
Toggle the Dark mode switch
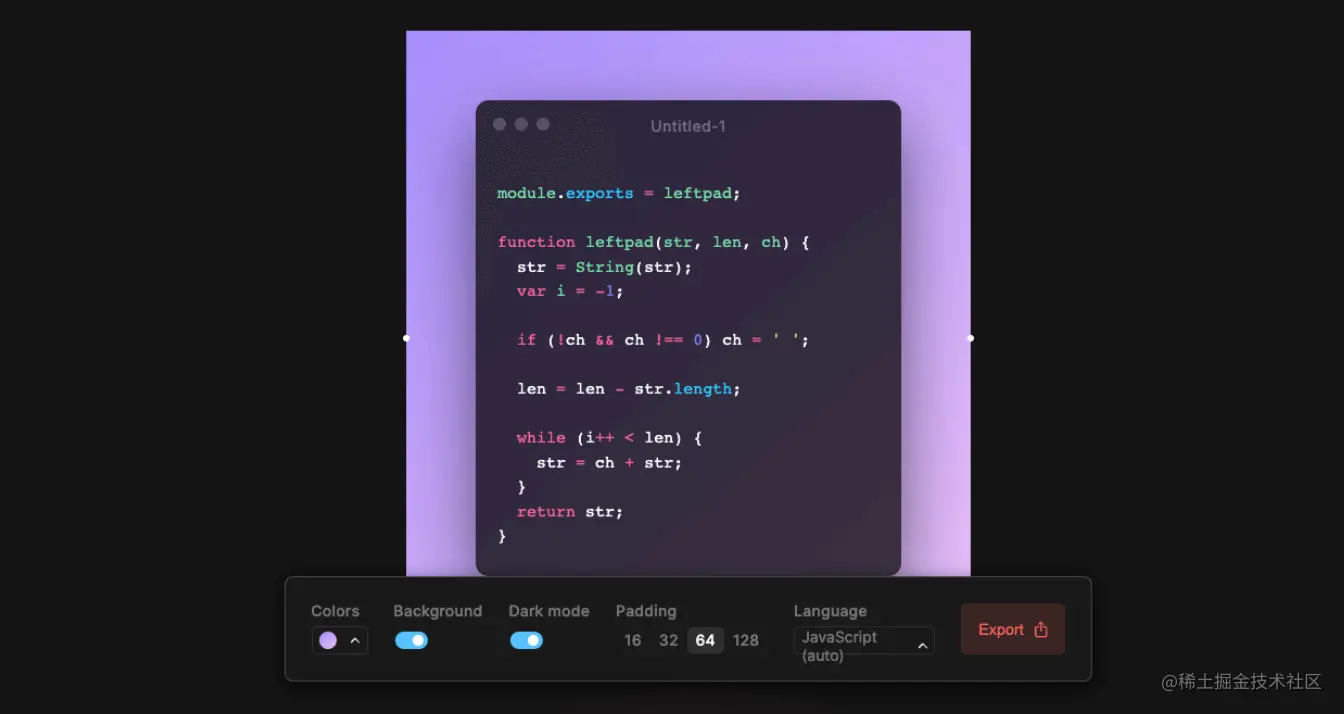(526, 640)
